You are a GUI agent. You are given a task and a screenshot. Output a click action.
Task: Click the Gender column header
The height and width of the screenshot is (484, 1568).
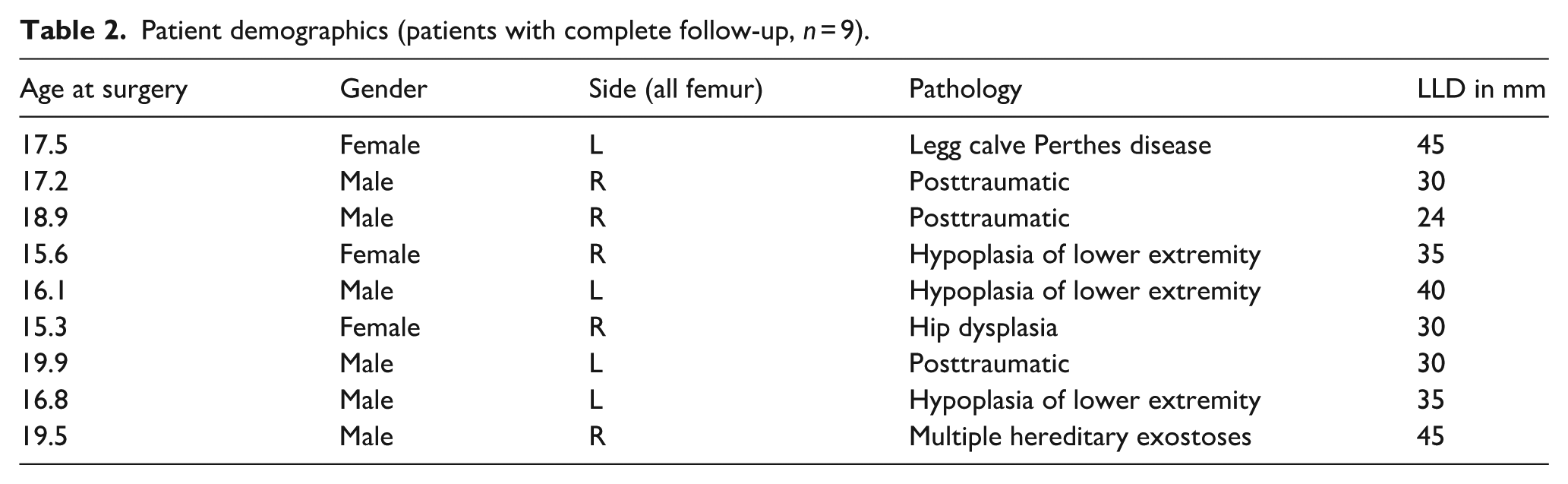pos(383,90)
